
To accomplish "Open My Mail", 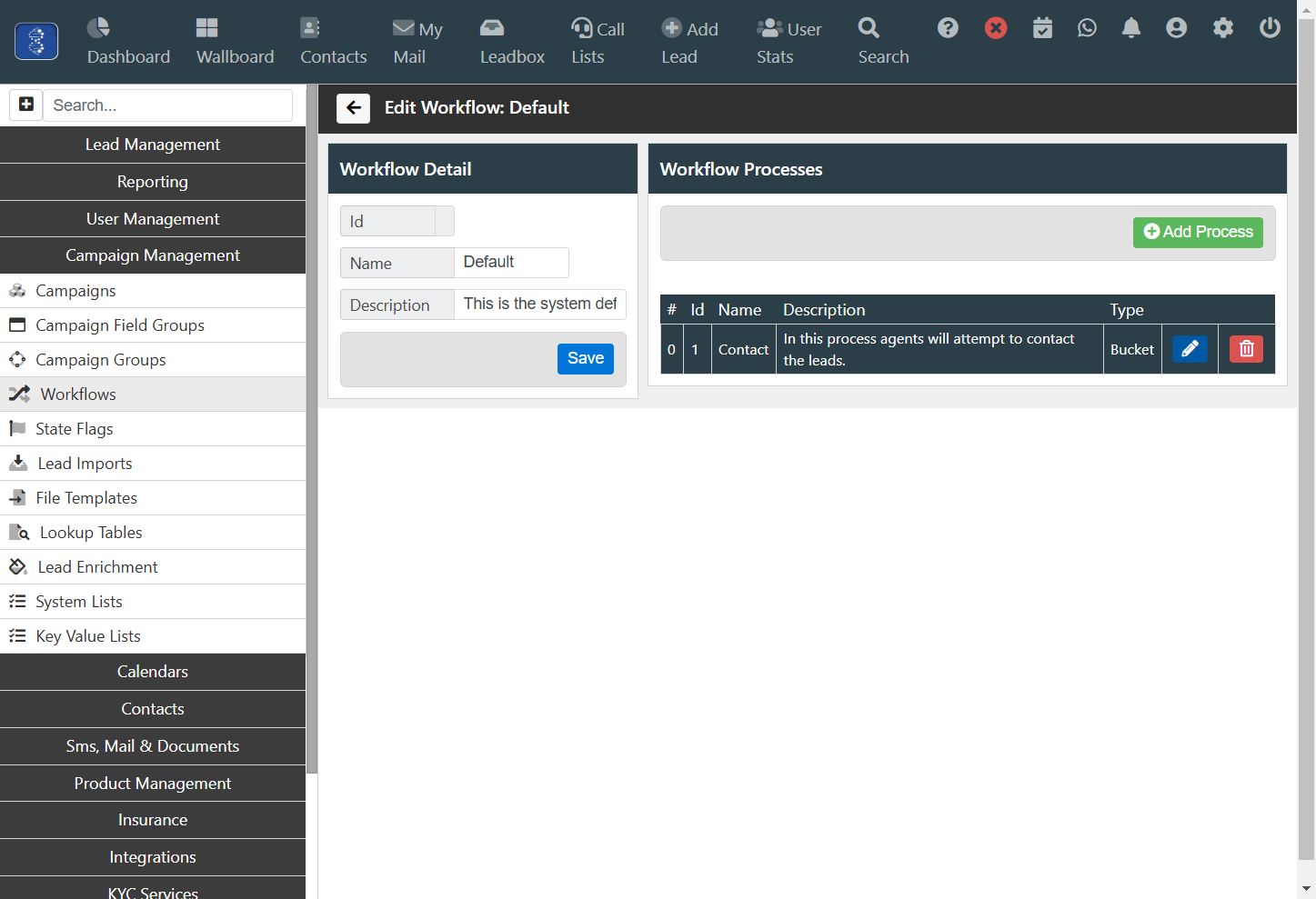I will pos(417,42).
